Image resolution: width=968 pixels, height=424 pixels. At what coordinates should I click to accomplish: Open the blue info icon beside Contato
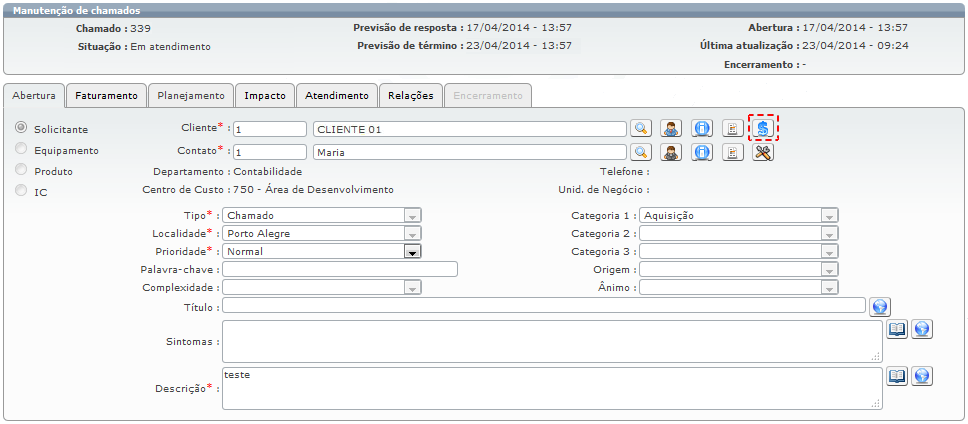pos(702,152)
